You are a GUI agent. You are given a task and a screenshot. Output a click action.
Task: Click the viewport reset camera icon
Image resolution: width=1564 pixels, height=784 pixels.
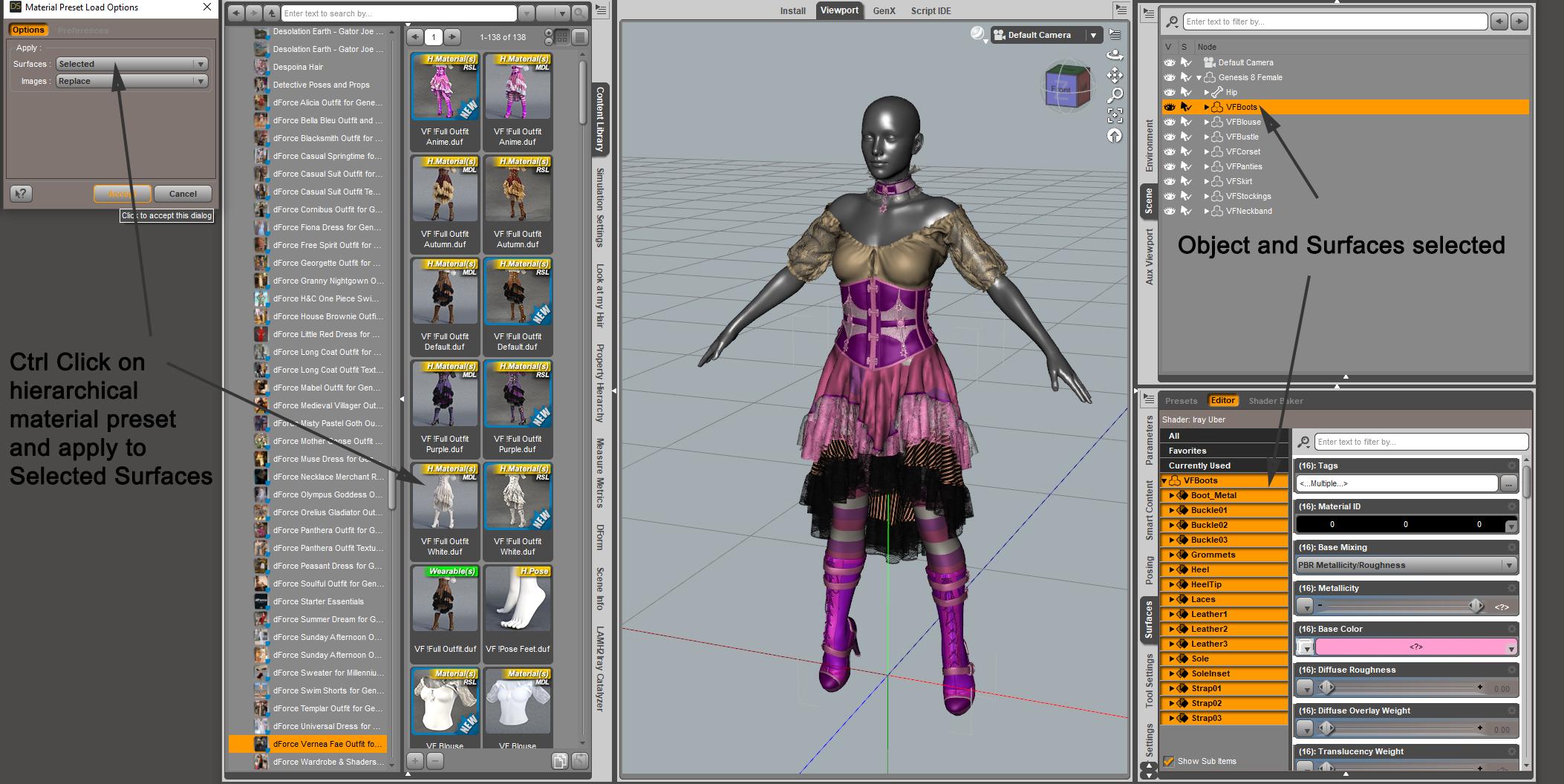(x=1115, y=135)
